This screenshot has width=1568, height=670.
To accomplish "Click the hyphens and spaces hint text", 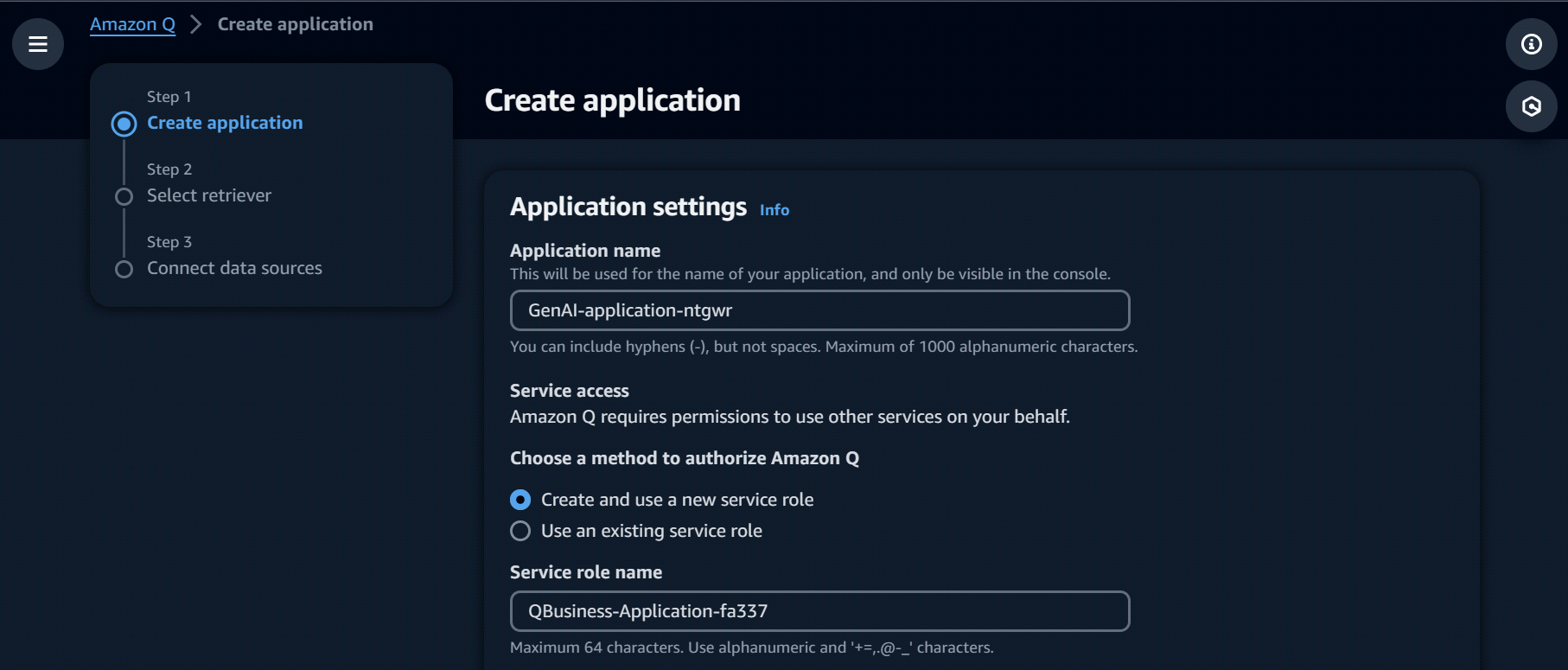I will tap(824, 347).
